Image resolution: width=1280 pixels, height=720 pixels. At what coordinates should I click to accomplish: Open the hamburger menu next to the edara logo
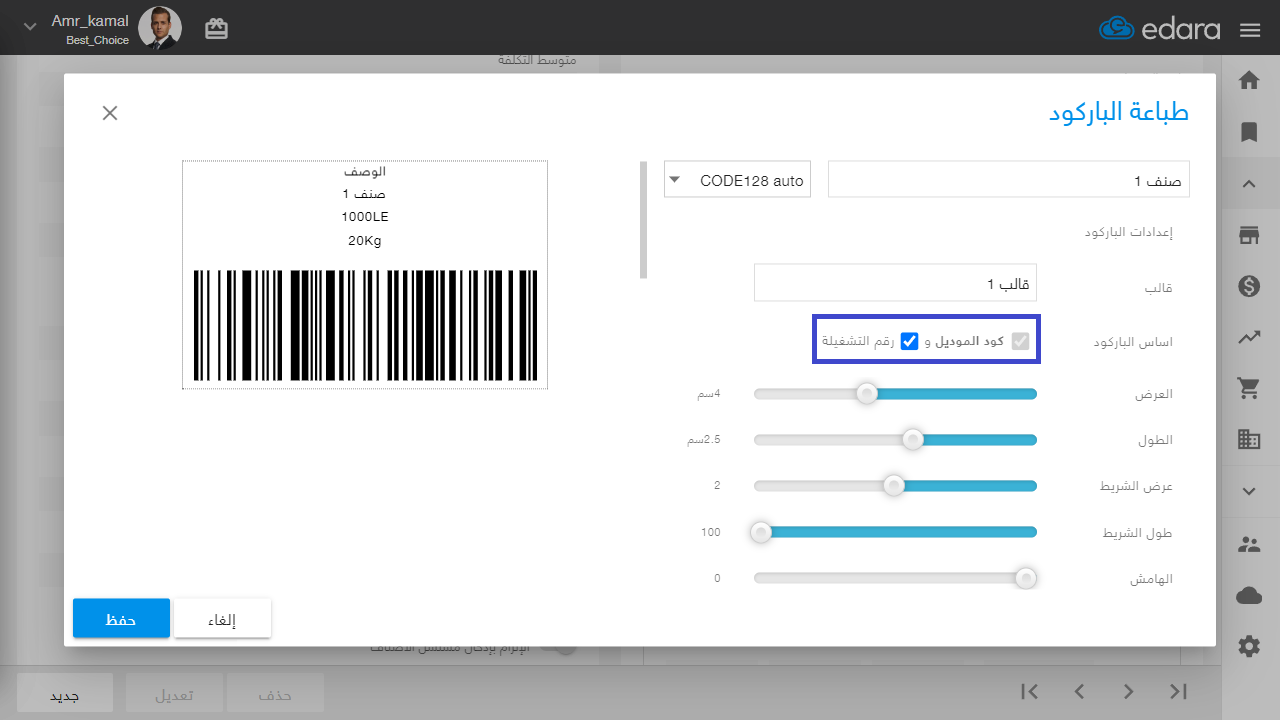(x=1249, y=29)
